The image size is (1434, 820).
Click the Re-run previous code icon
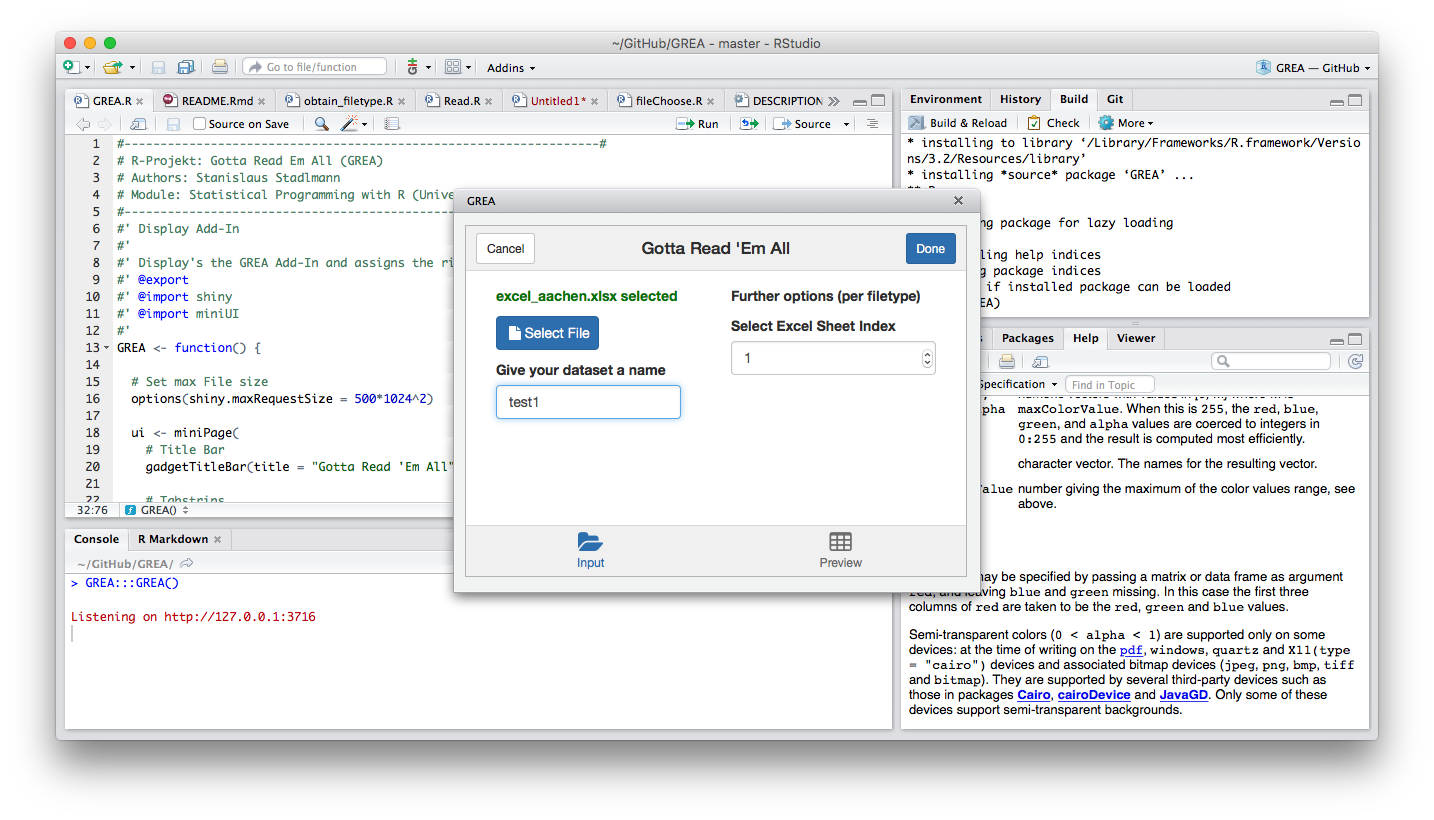[748, 124]
